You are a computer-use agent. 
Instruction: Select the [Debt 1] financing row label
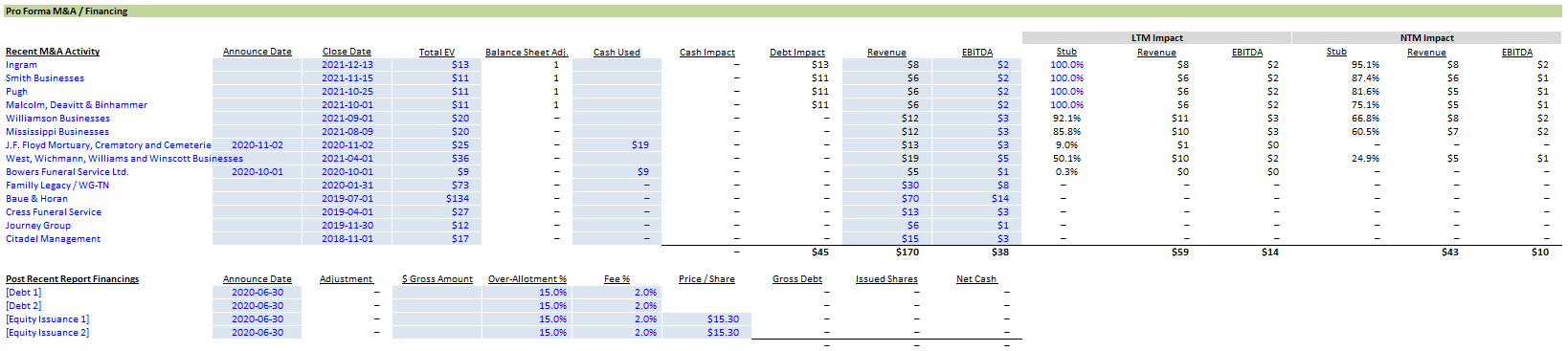pyautogui.click(x=24, y=293)
